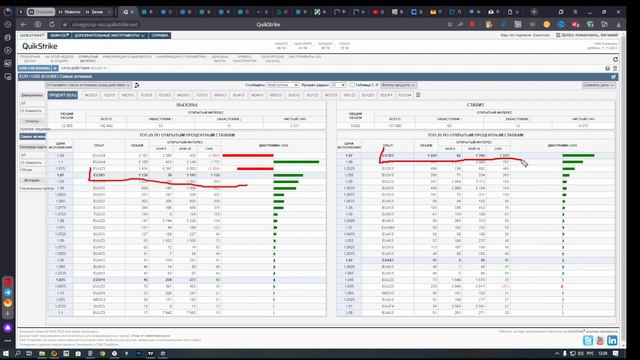Switch to QUIKVOL top tab
Image resolution: width=640 pixels, height=360 pixels.
(59, 36)
